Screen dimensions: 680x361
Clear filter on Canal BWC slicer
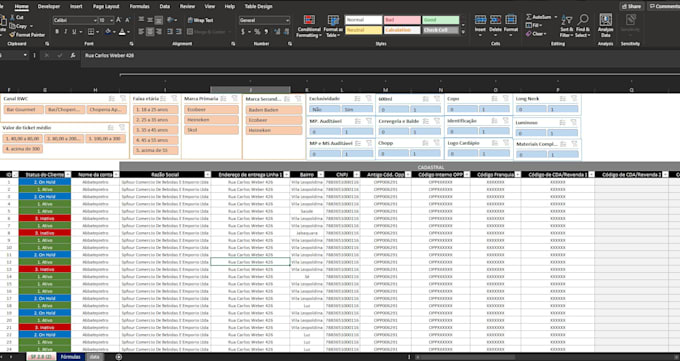(x=123, y=99)
